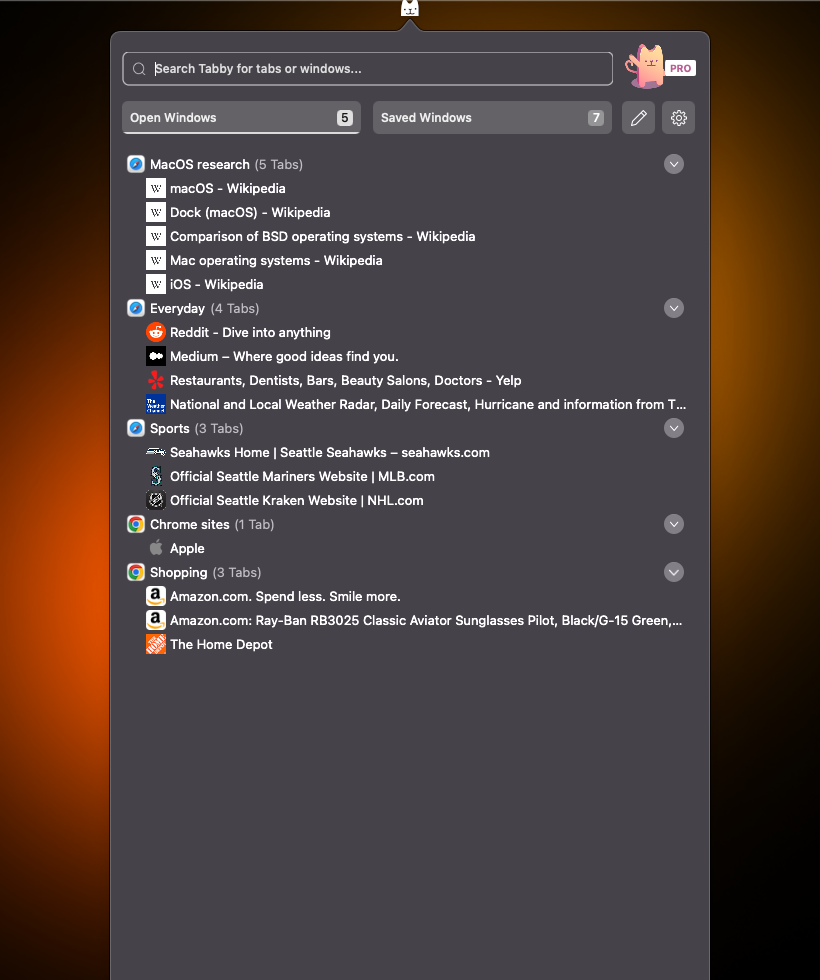Open Seahawks Home | Seattle Seahawks tab
This screenshot has width=820, height=980.
click(x=330, y=452)
